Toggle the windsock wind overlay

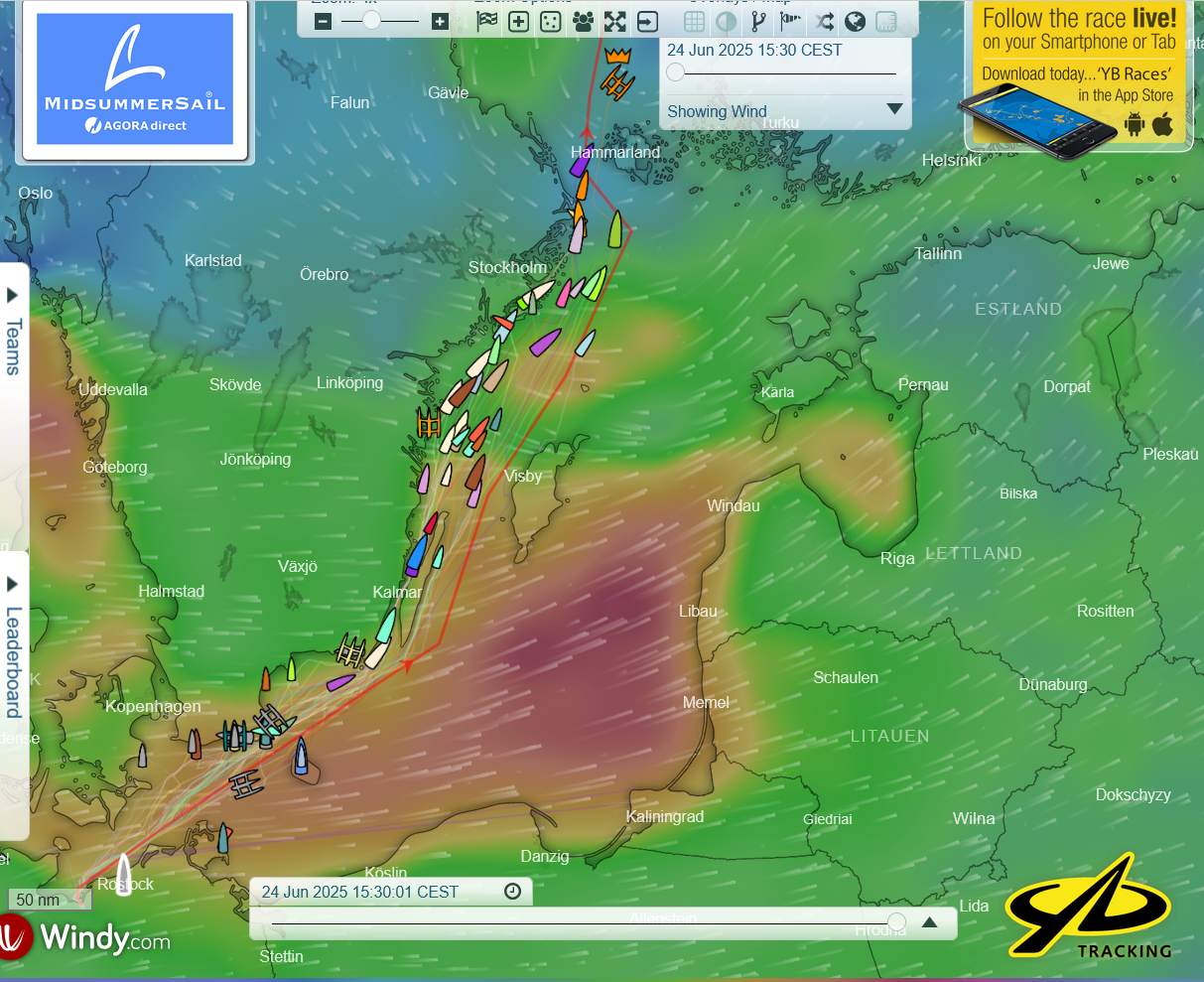point(790,21)
